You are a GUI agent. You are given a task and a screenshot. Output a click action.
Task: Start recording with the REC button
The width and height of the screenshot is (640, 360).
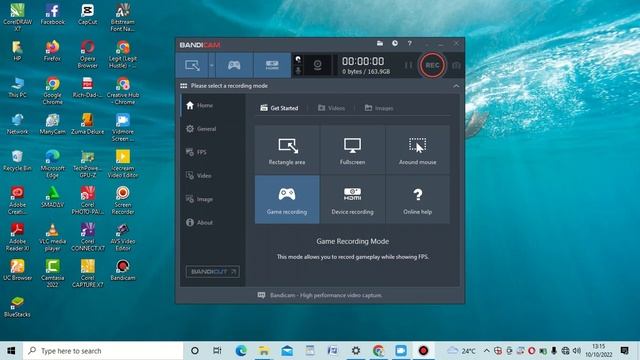click(x=432, y=65)
